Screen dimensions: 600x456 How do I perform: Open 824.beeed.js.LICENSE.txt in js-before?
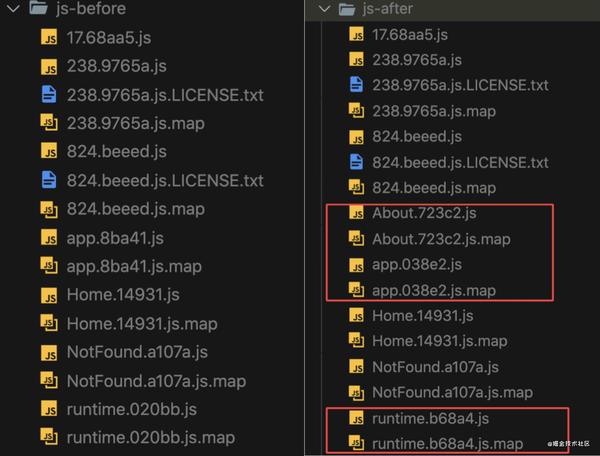coord(165,181)
